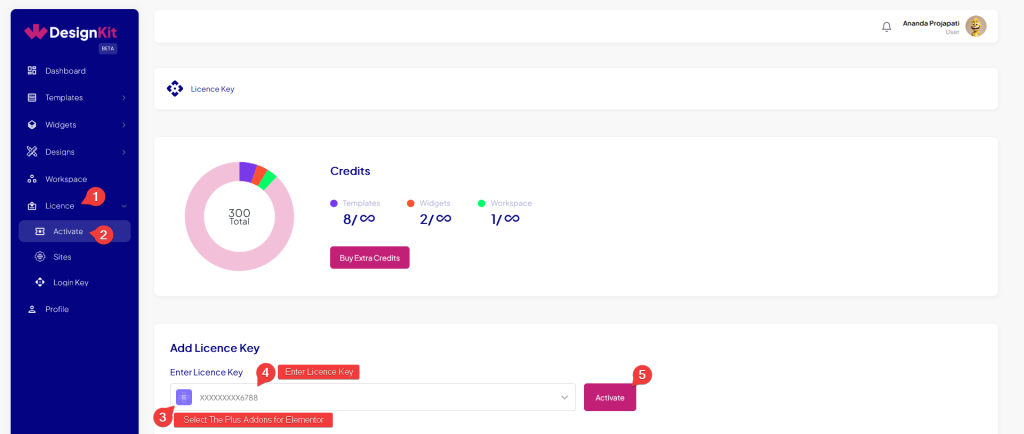Click the Profile person icon
The image size is (1024, 434).
pyautogui.click(x=32, y=309)
